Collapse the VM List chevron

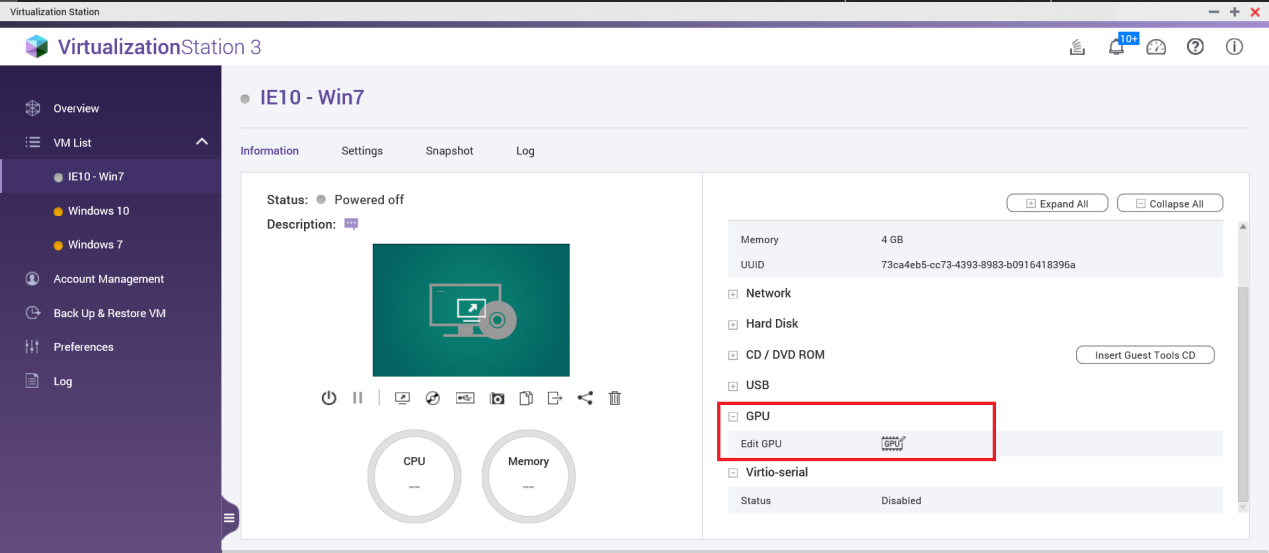pos(202,142)
